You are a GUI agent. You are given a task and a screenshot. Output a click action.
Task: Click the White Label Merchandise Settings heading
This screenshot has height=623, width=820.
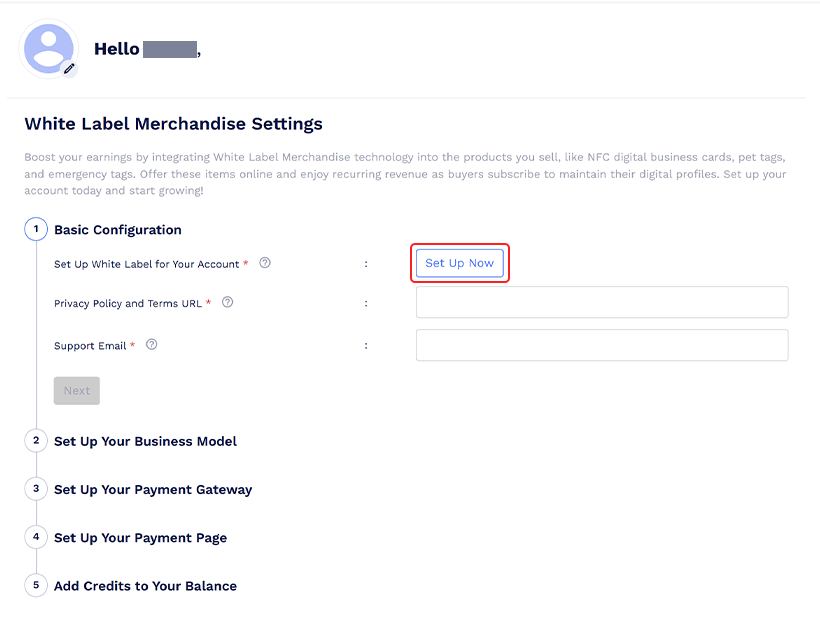click(x=173, y=124)
